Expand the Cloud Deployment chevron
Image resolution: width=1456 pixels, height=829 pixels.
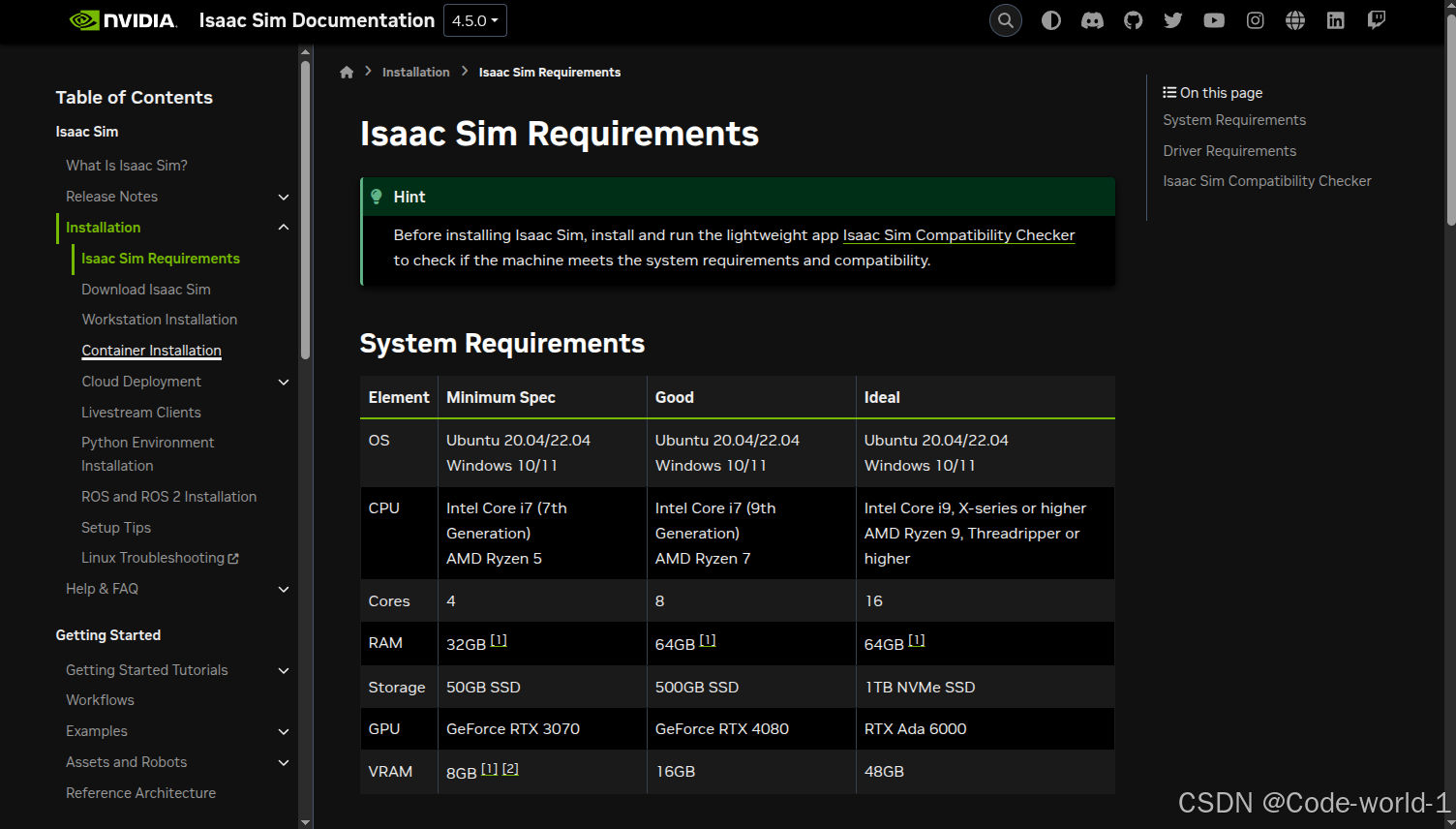pos(284,382)
